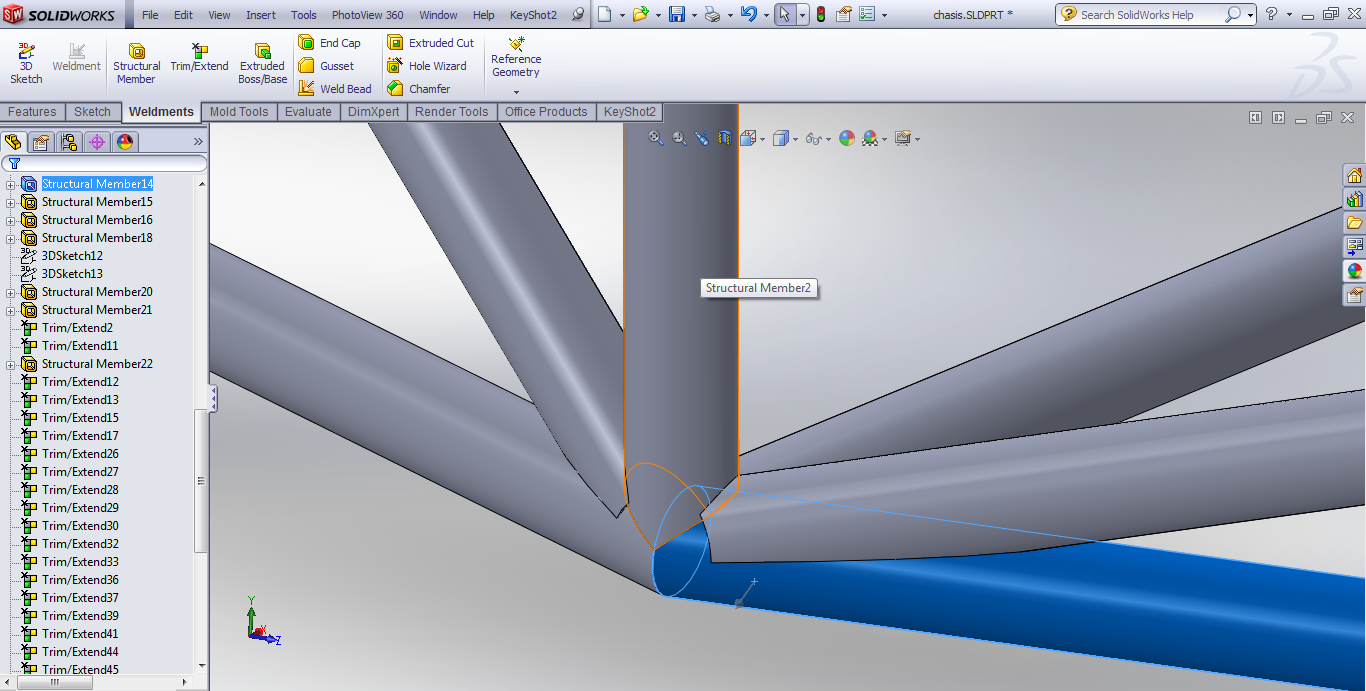
Task: Expand Structural Member22 tree node
Action: [11, 364]
